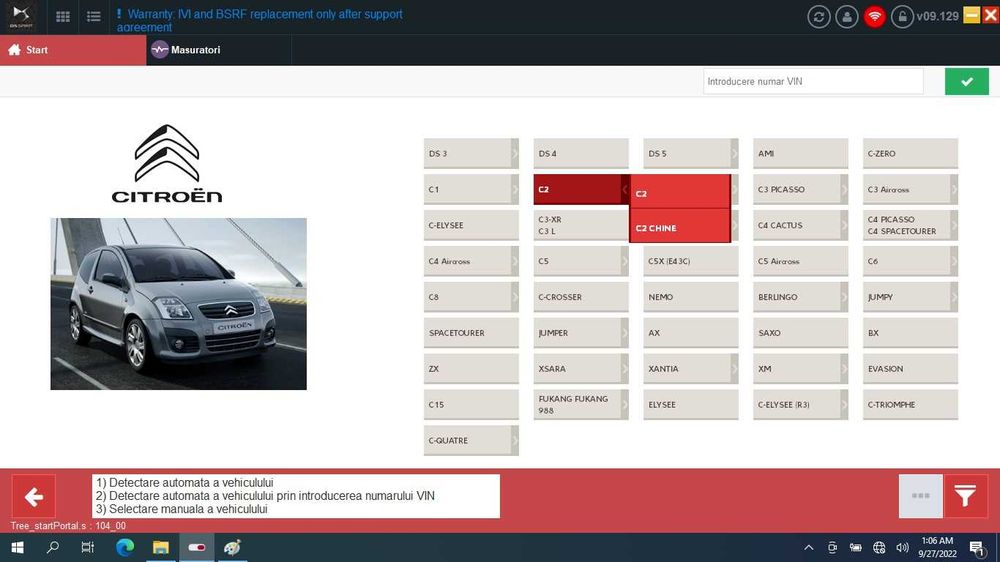1000x562 pixels.
Task: Select the C2 CHINE submenu option
Action: (680, 226)
